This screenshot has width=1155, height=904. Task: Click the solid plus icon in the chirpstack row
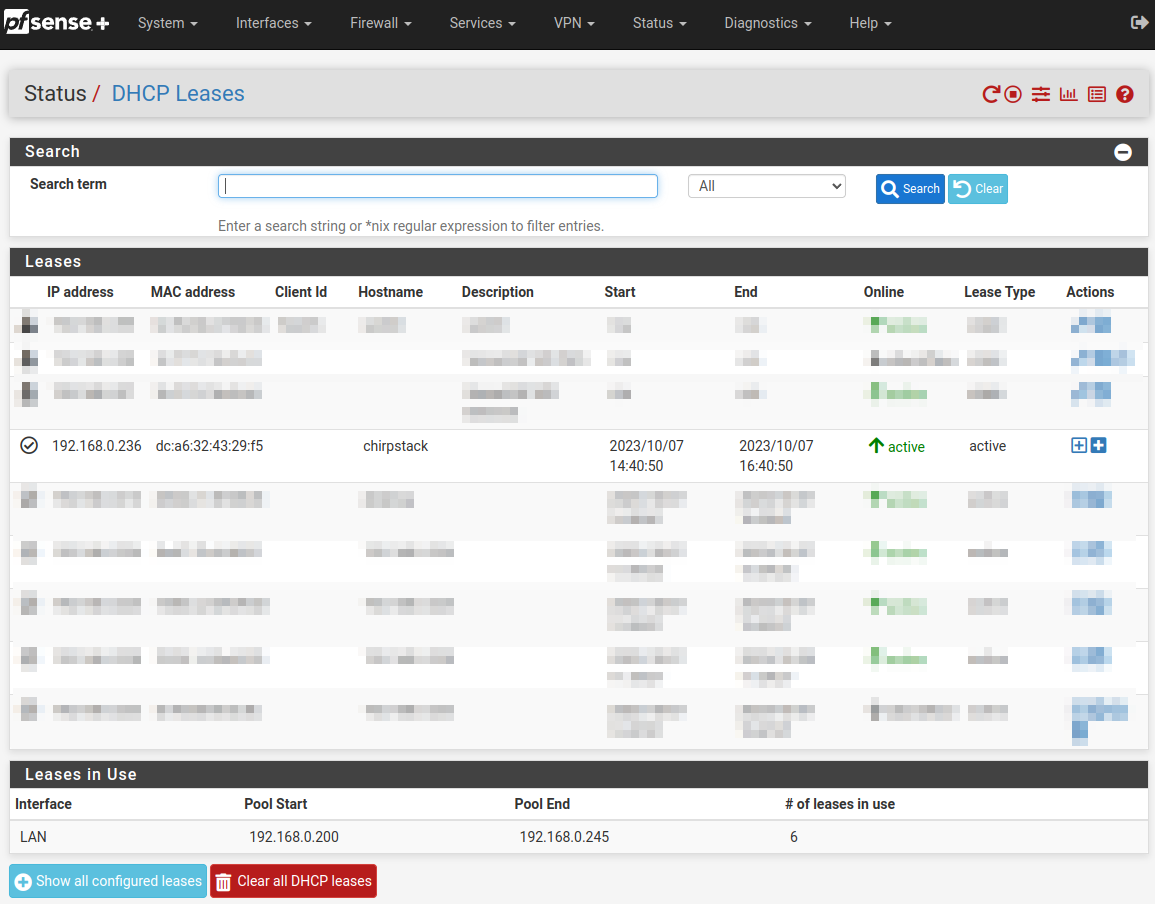(x=1098, y=446)
